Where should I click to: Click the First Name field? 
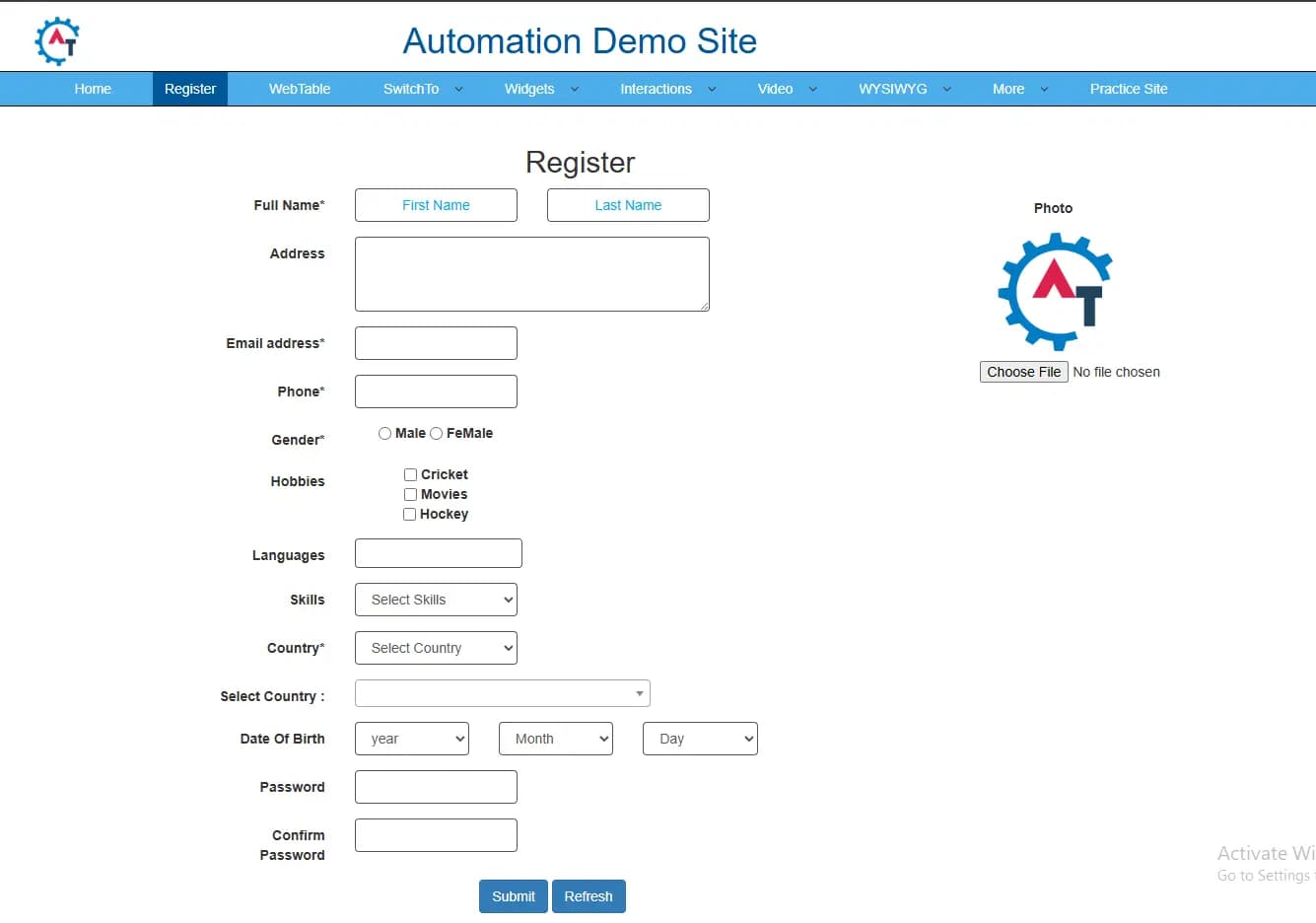pos(436,205)
